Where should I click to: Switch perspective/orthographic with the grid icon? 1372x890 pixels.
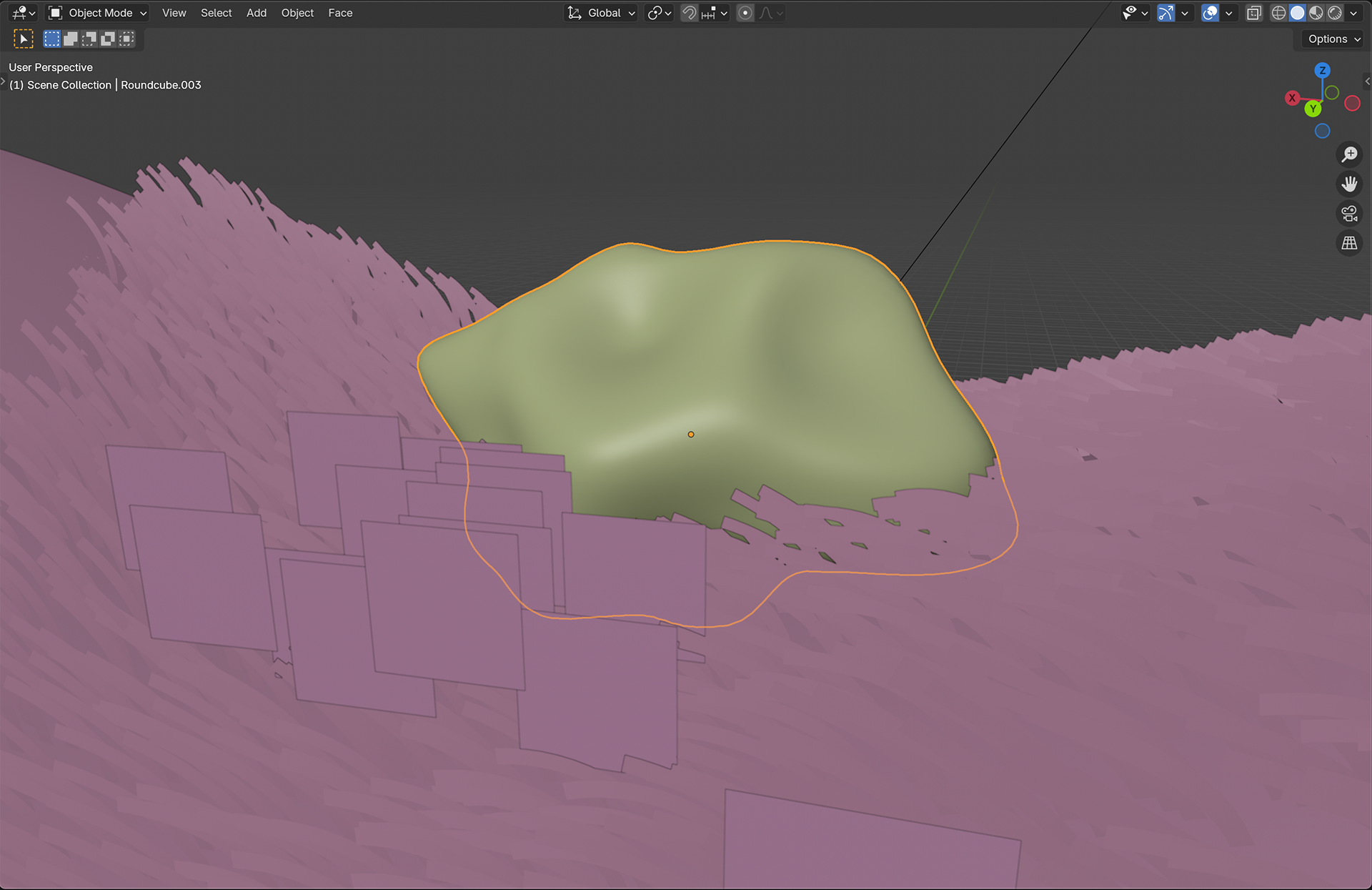click(1349, 244)
